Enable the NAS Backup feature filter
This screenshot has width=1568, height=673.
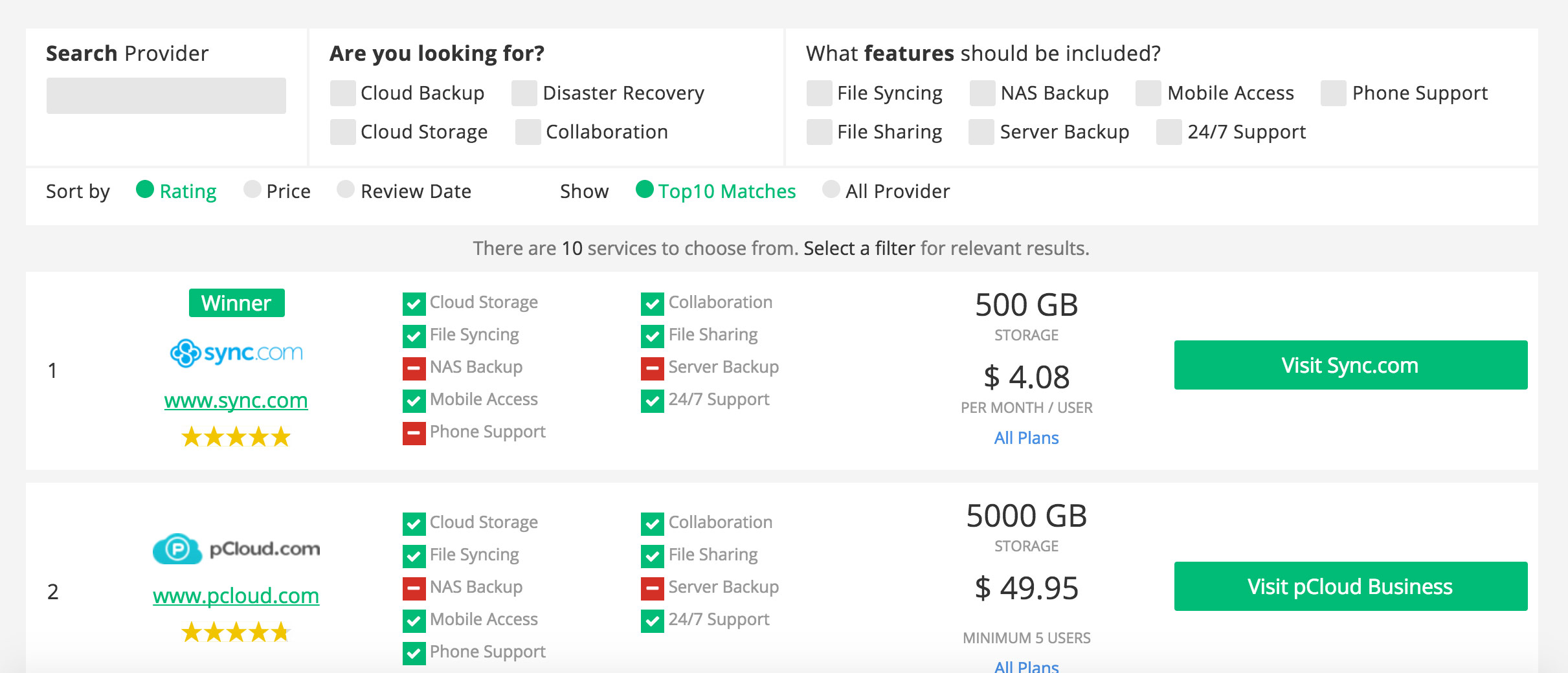point(982,93)
